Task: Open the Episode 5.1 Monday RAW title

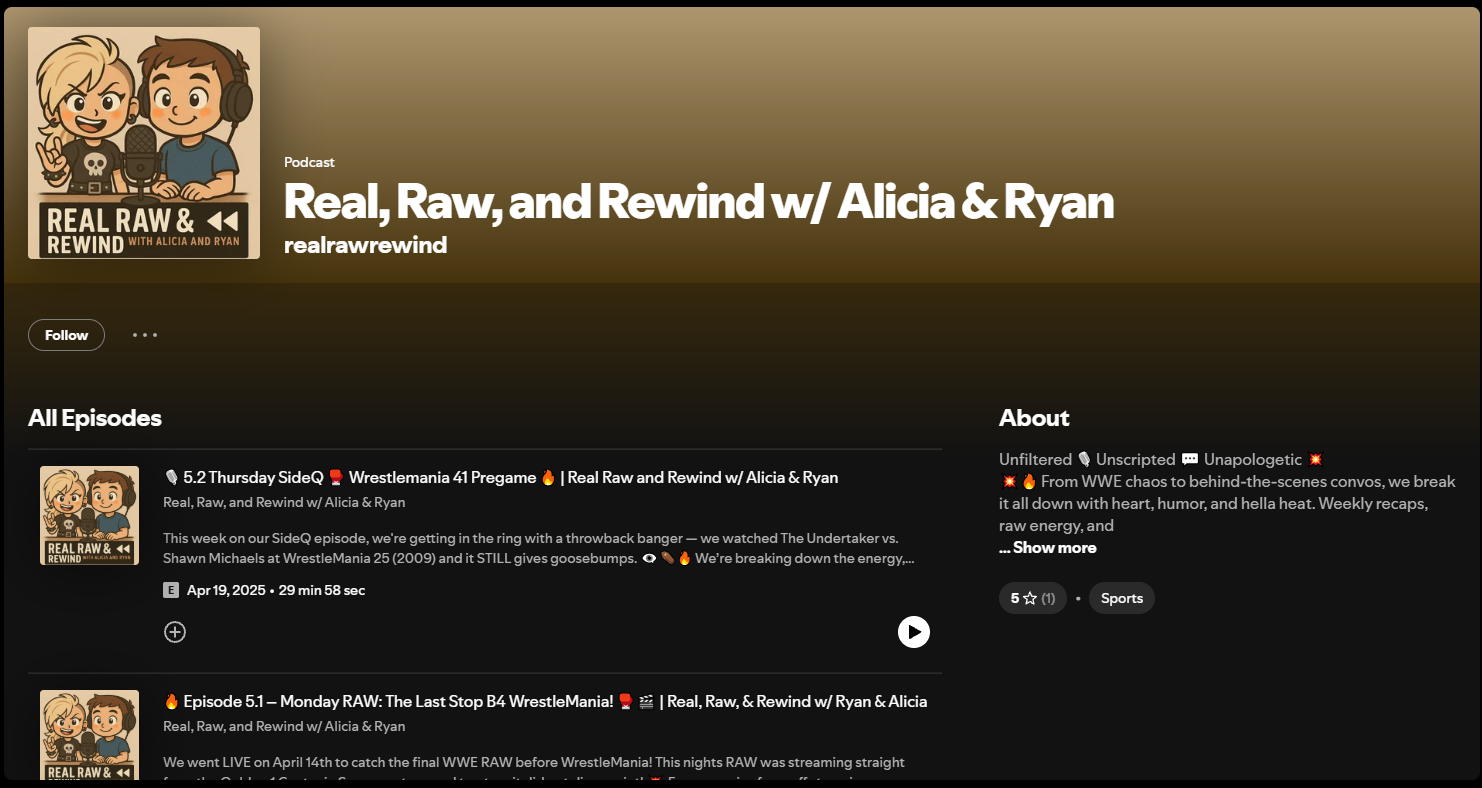Action: [546, 702]
